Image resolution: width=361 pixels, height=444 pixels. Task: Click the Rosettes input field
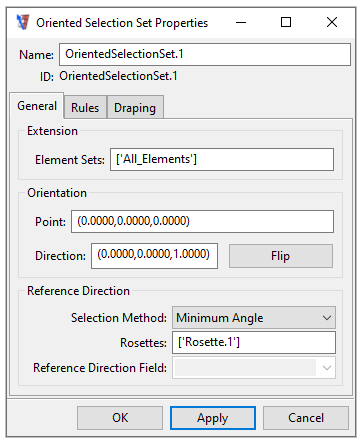click(x=254, y=342)
